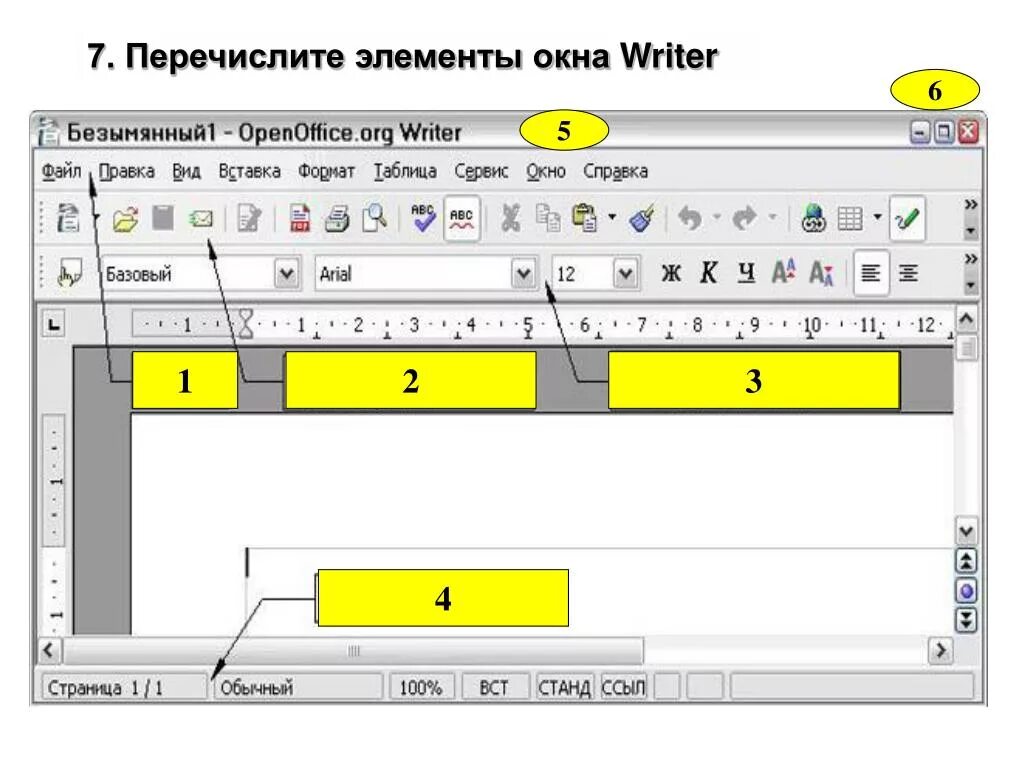Open the Table size dropdown arrow
The image size is (1024, 768).
[878, 217]
